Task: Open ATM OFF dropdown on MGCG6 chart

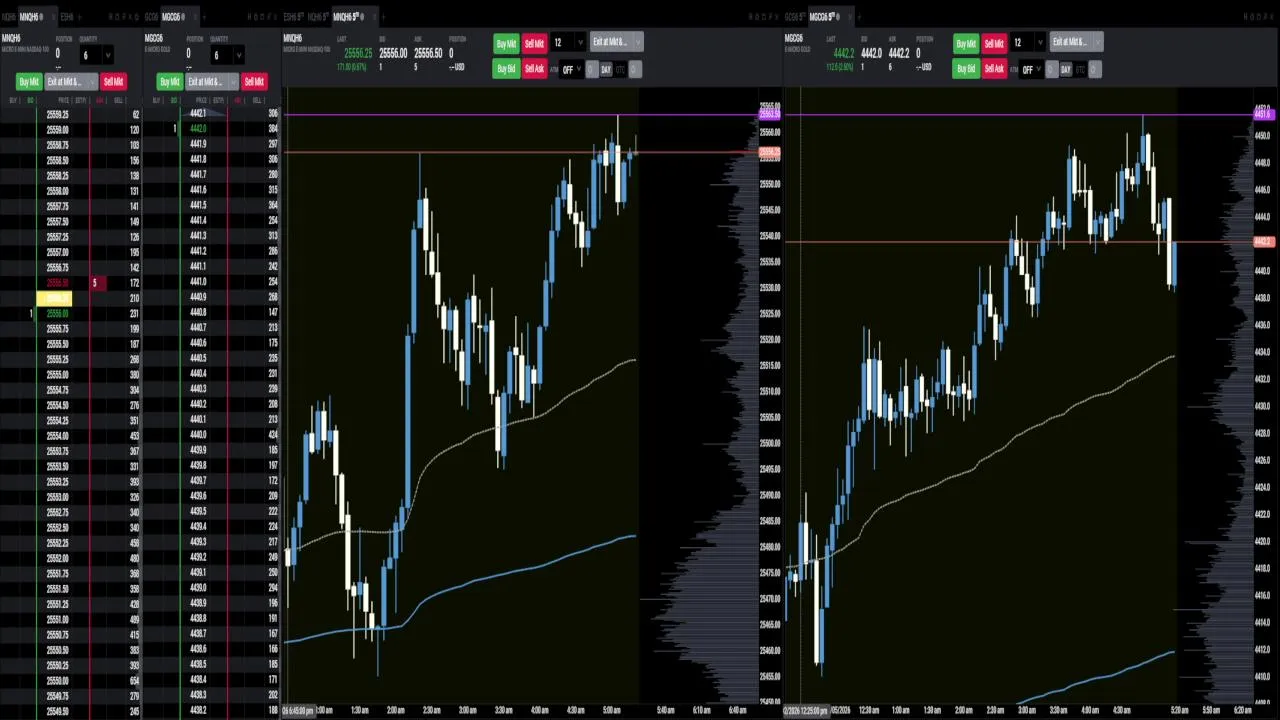Action: click(x=1031, y=69)
